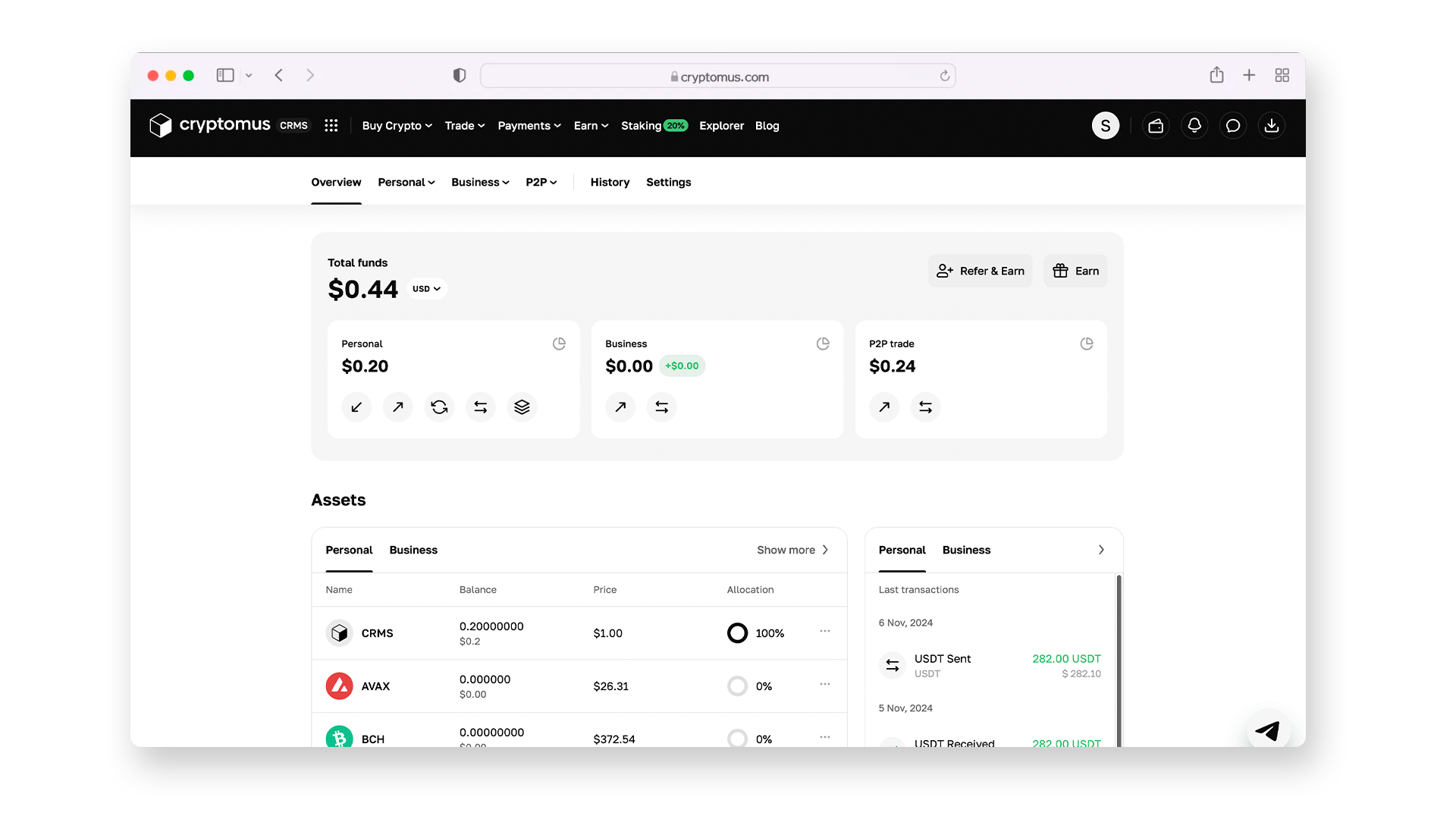
Task: Open the History tab
Action: 610,182
